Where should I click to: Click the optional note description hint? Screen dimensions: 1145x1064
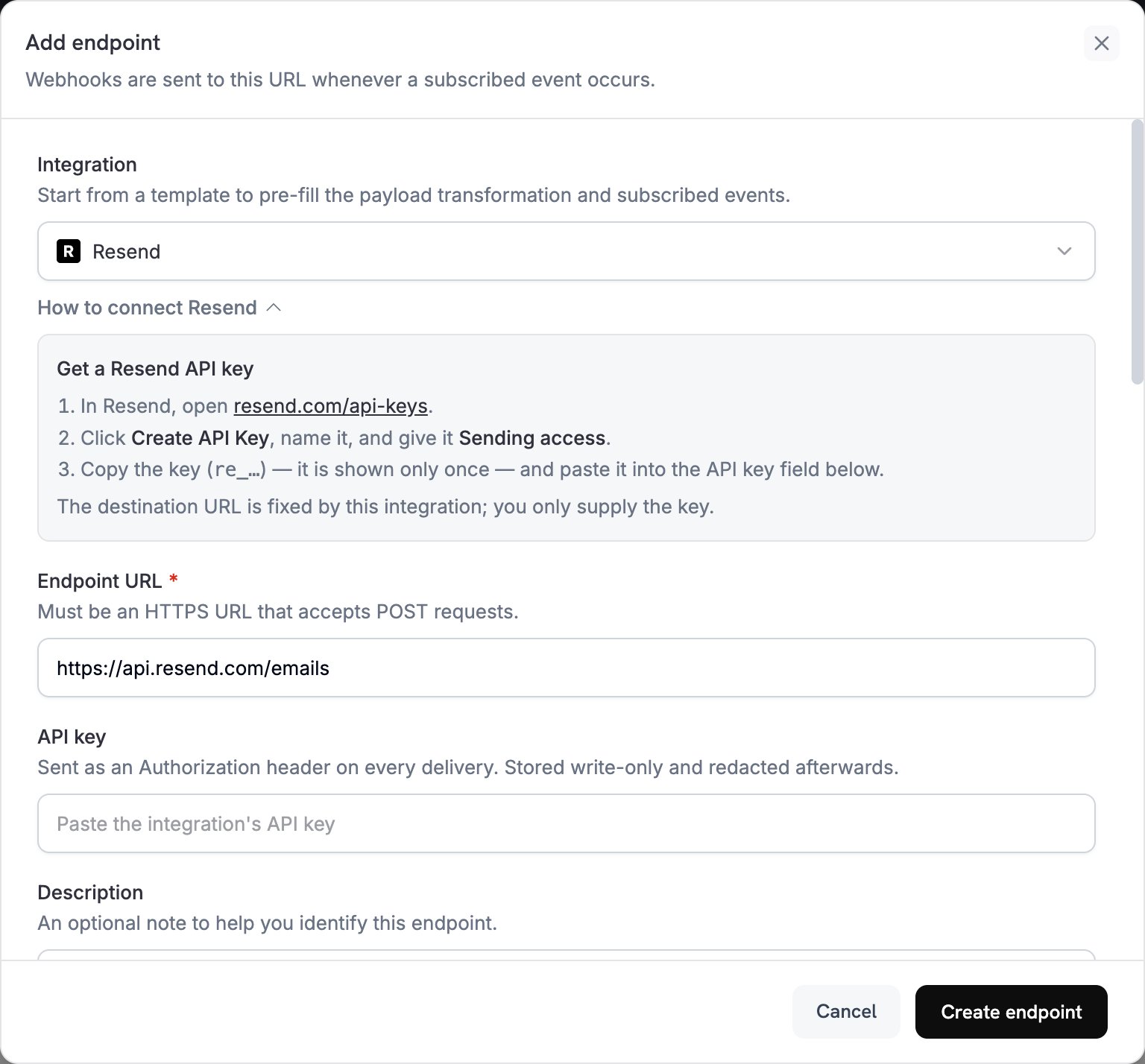(268, 923)
